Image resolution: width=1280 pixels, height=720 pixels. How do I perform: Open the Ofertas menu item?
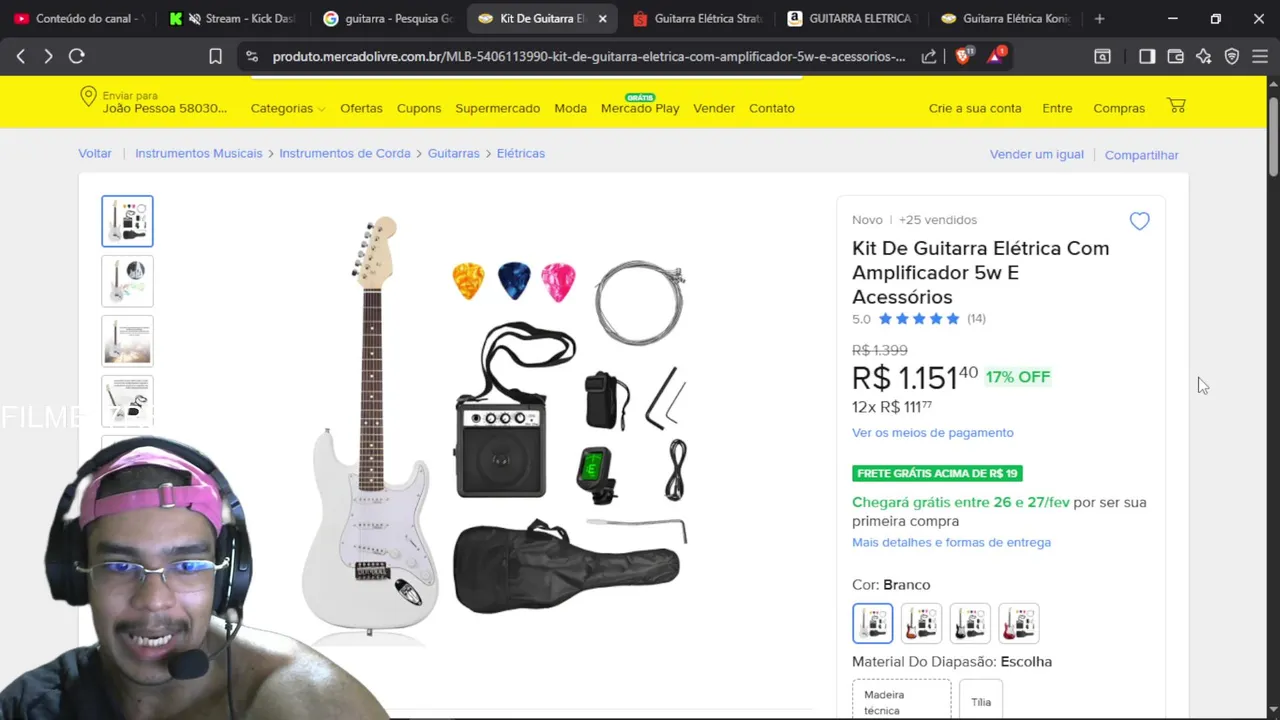point(361,108)
